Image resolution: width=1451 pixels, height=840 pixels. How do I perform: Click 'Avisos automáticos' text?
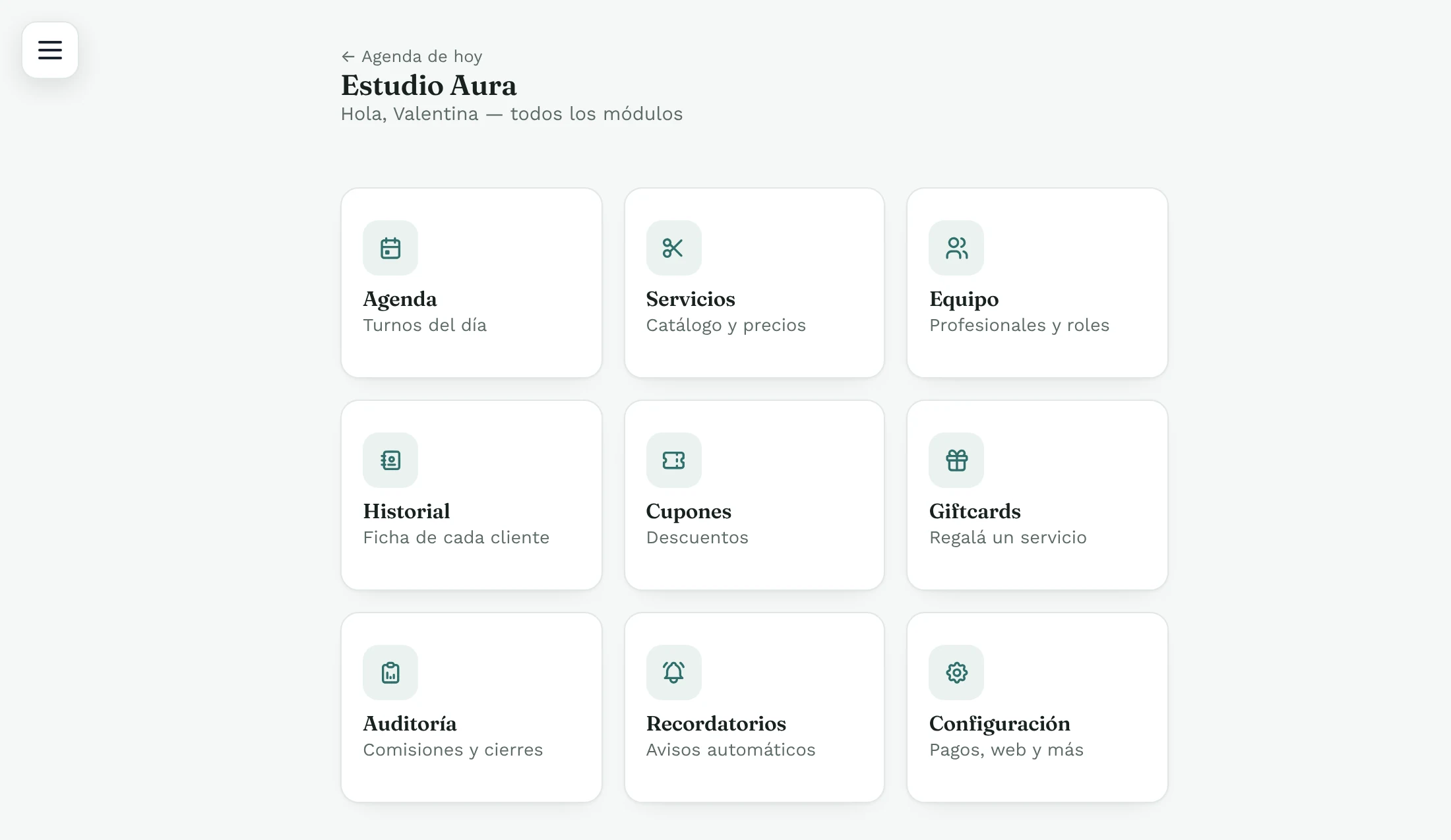point(731,750)
